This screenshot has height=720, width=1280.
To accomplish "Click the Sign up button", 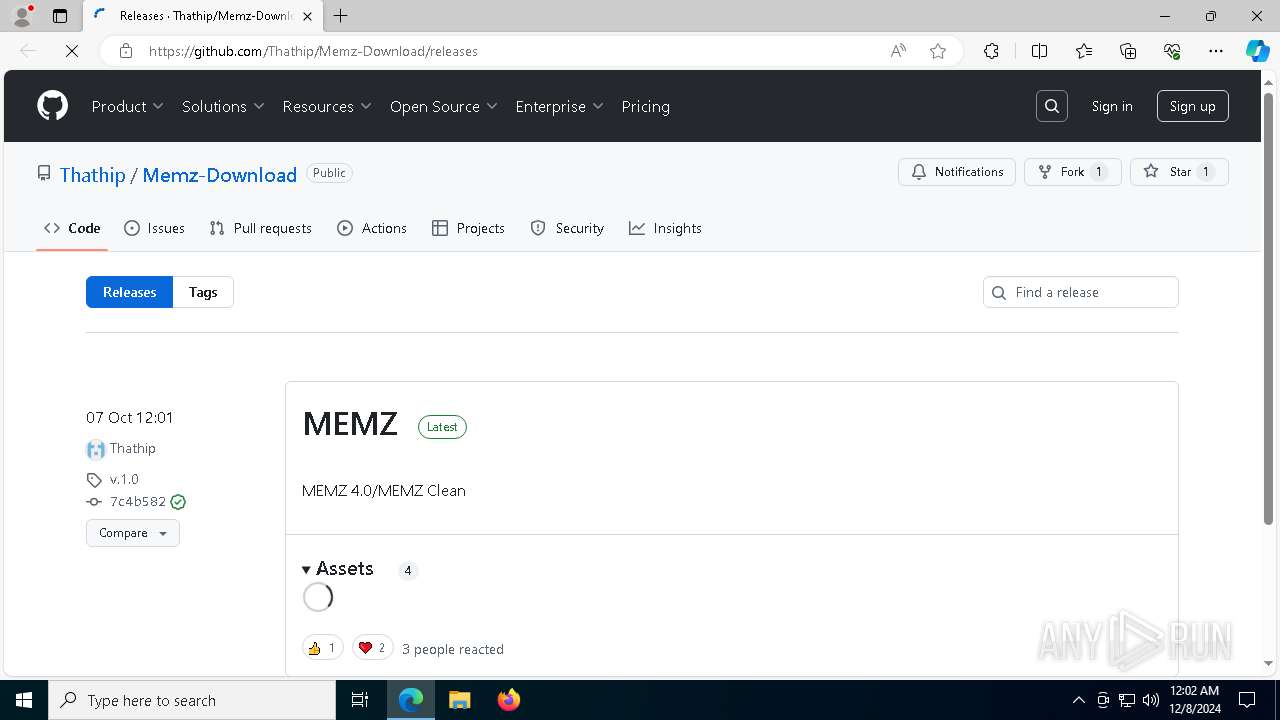I will [x=1193, y=106].
